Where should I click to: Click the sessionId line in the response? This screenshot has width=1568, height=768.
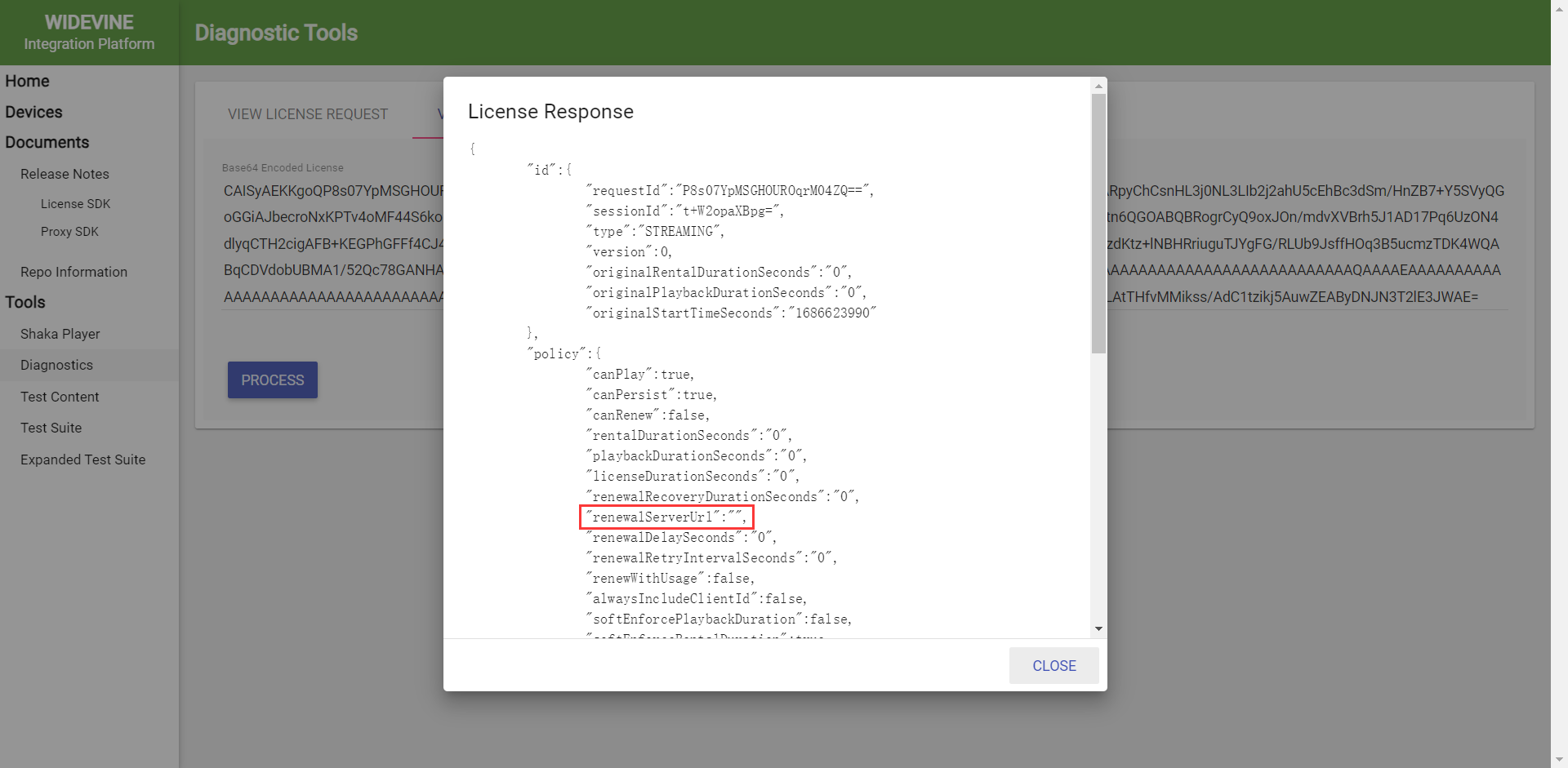click(x=684, y=211)
